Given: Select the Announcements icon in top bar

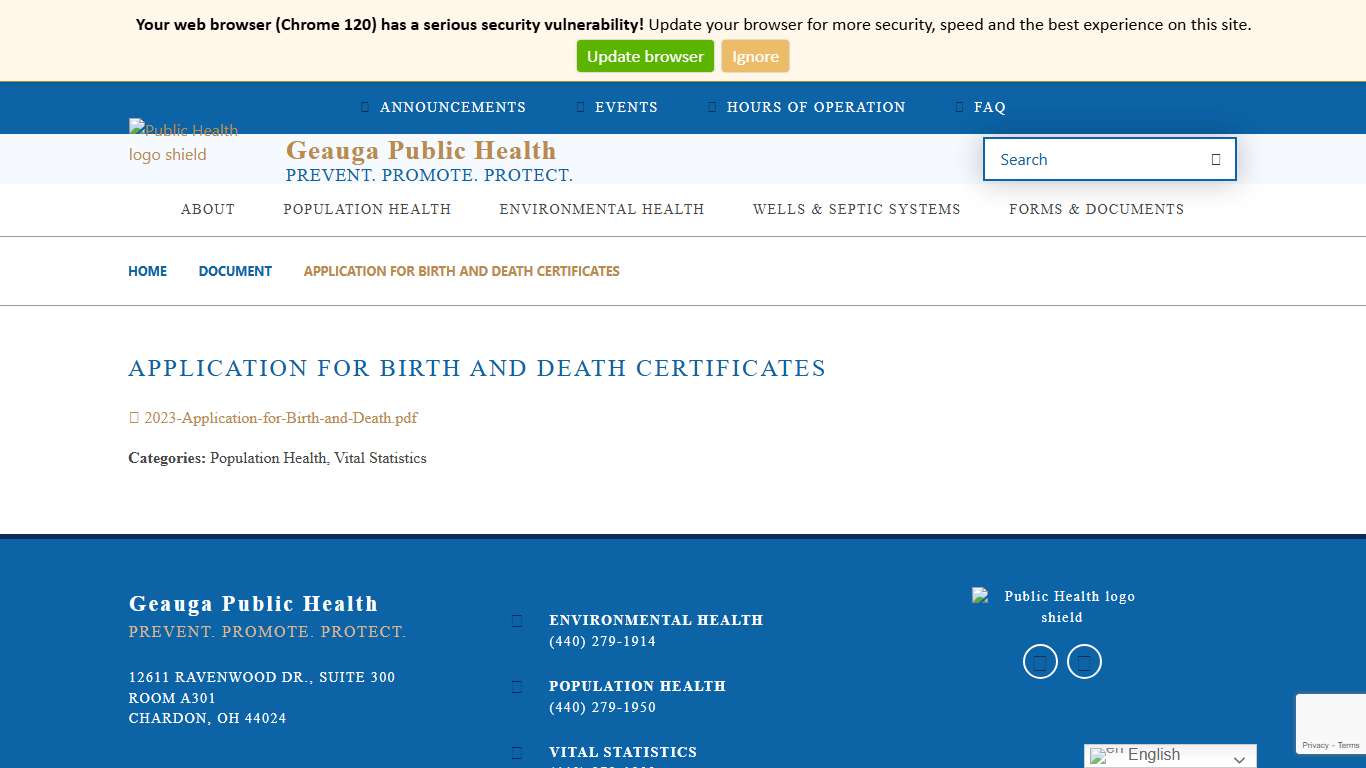Looking at the screenshot, I should point(364,107).
